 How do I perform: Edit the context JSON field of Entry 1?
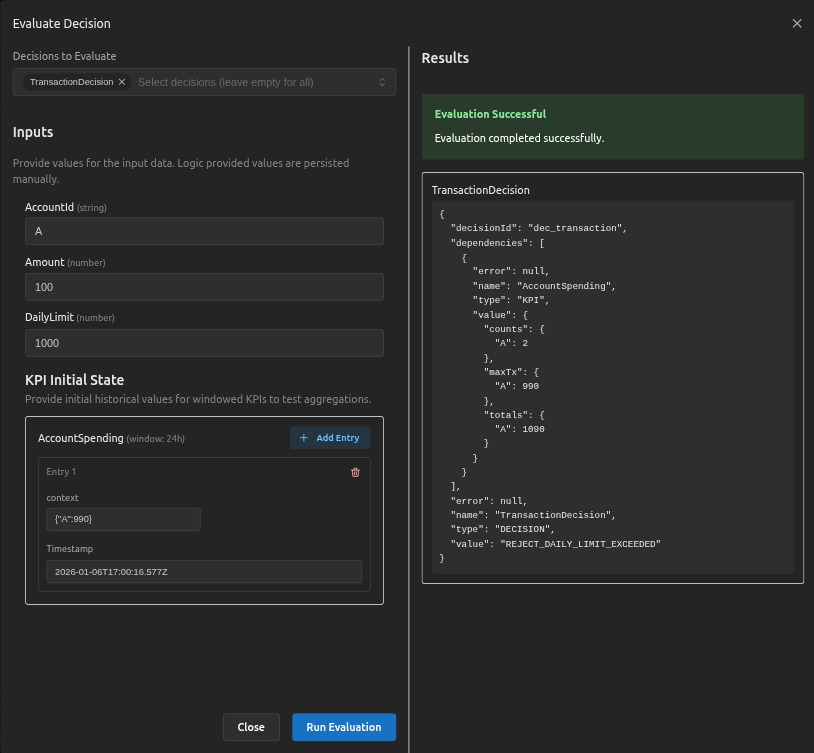pyautogui.click(x=123, y=520)
